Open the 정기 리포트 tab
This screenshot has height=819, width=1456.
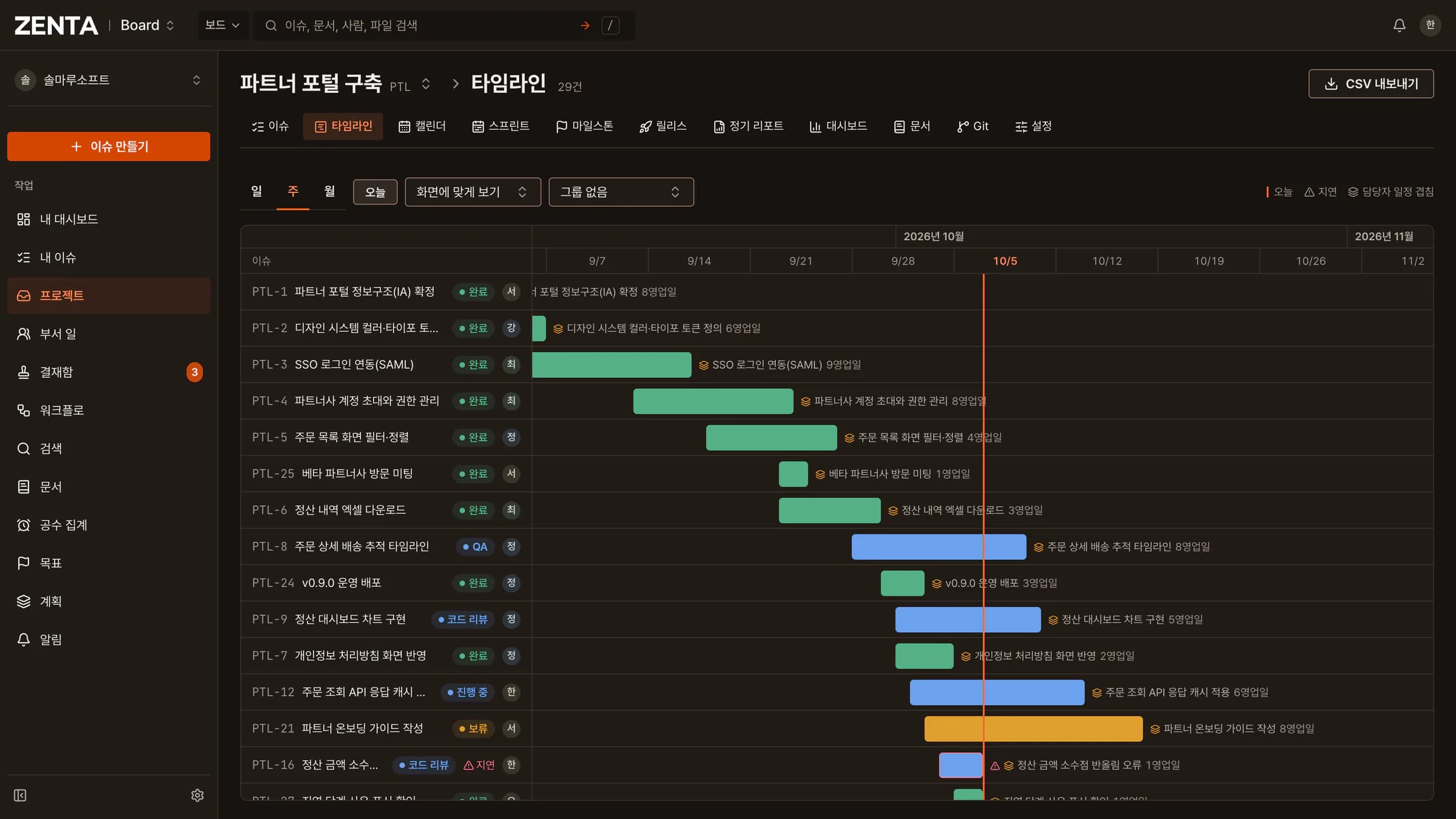pyautogui.click(x=749, y=126)
